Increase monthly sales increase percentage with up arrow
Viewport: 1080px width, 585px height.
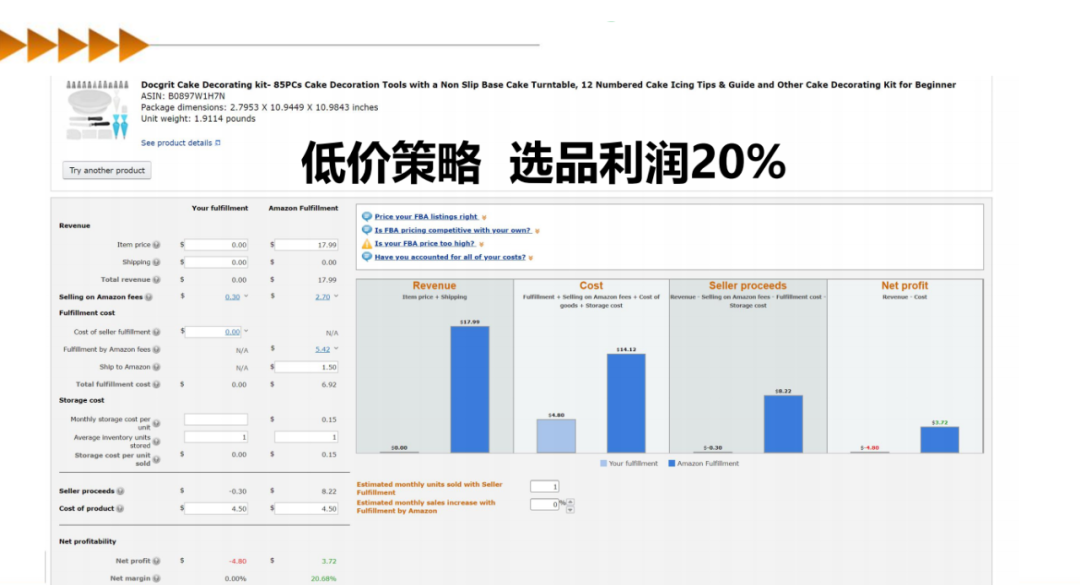570,502
